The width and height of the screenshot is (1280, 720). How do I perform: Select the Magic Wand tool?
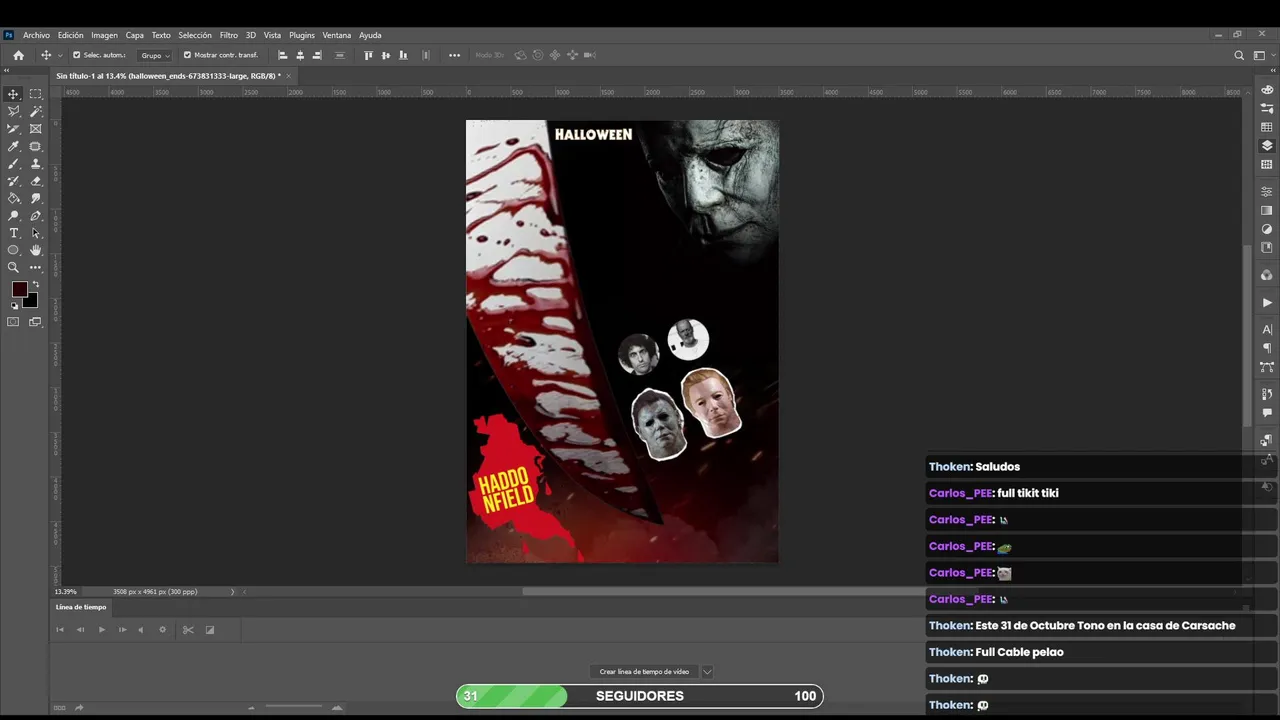(36, 111)
